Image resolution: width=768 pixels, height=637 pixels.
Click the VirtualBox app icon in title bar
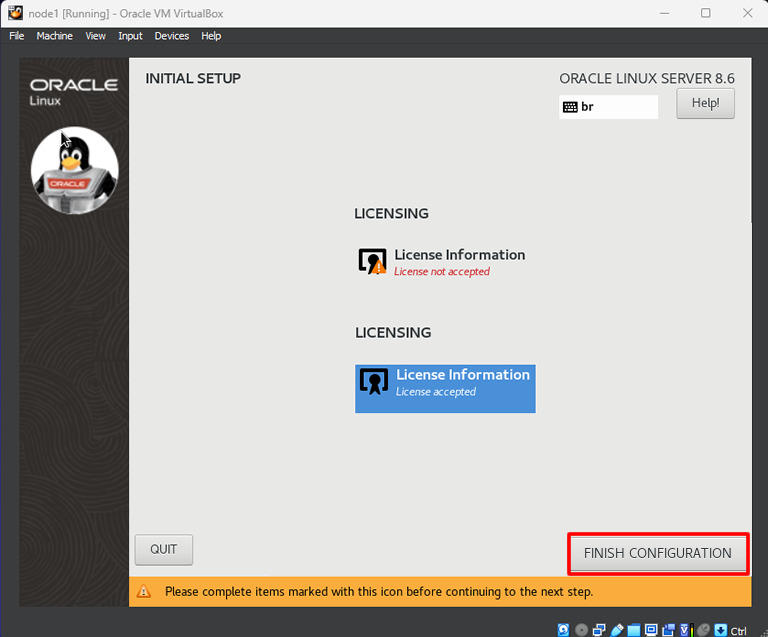click(x=15, y=13)
